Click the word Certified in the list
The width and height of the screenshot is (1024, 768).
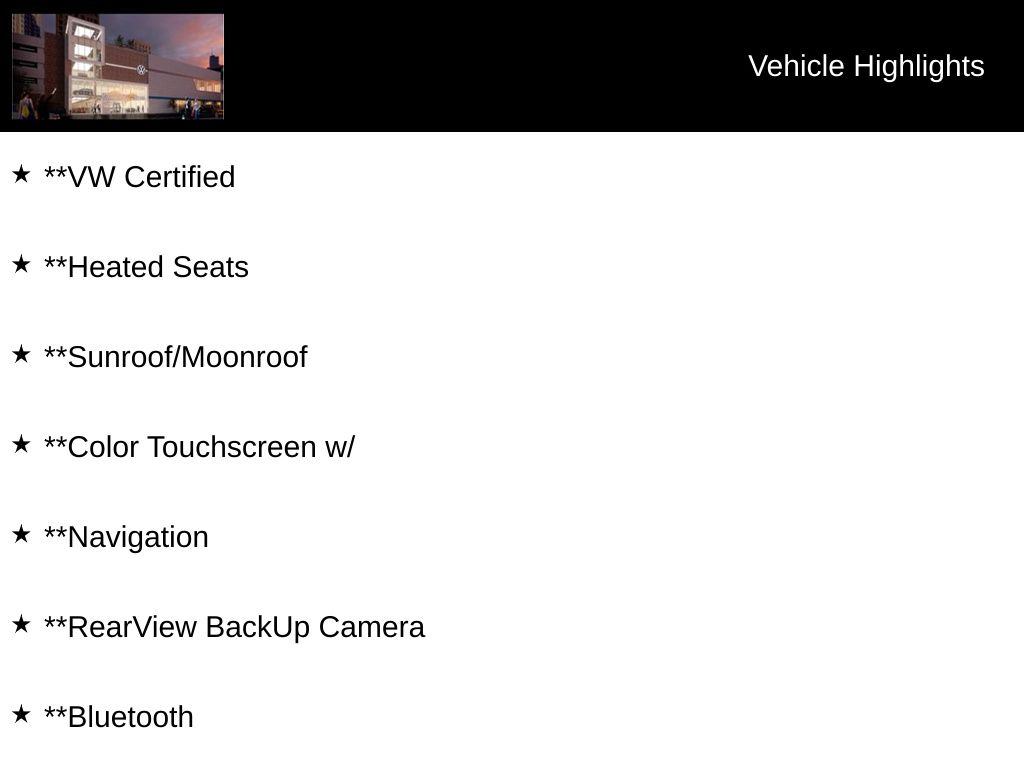[179, 177]
